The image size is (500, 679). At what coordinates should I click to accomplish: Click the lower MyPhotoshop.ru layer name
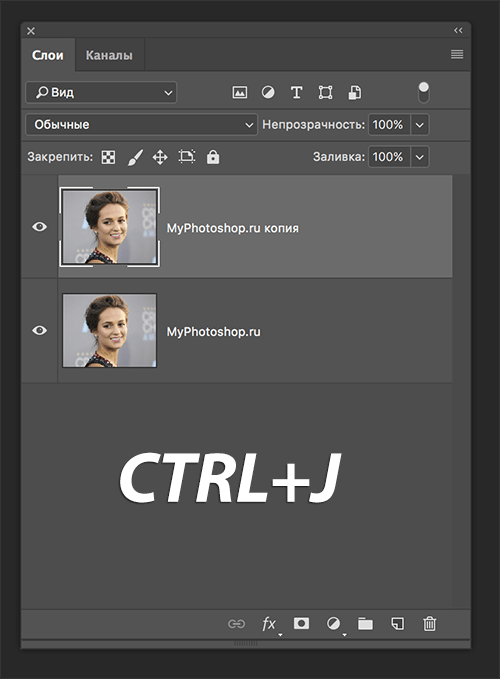213,332
